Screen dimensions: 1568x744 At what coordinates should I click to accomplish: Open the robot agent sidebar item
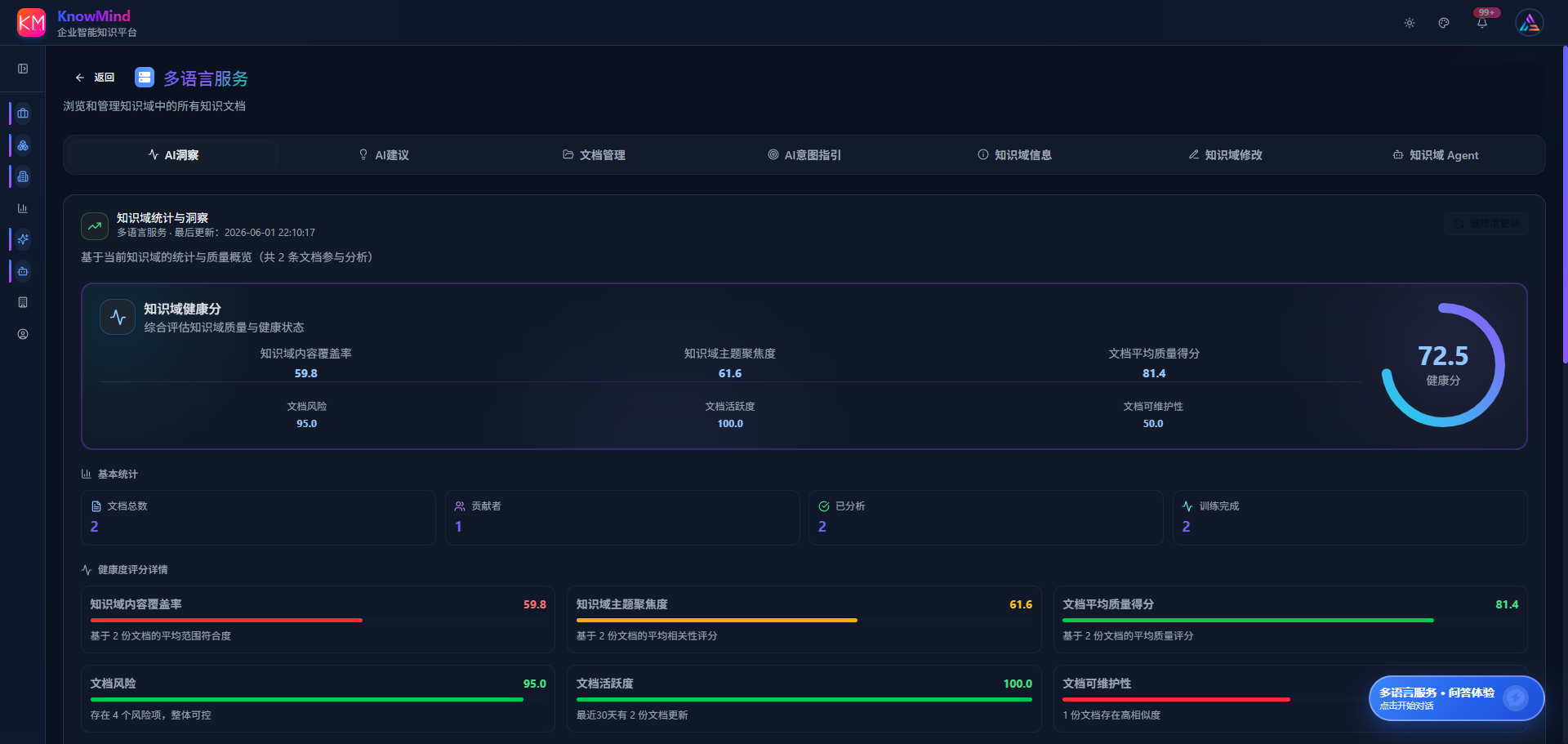tap(23, 271)
